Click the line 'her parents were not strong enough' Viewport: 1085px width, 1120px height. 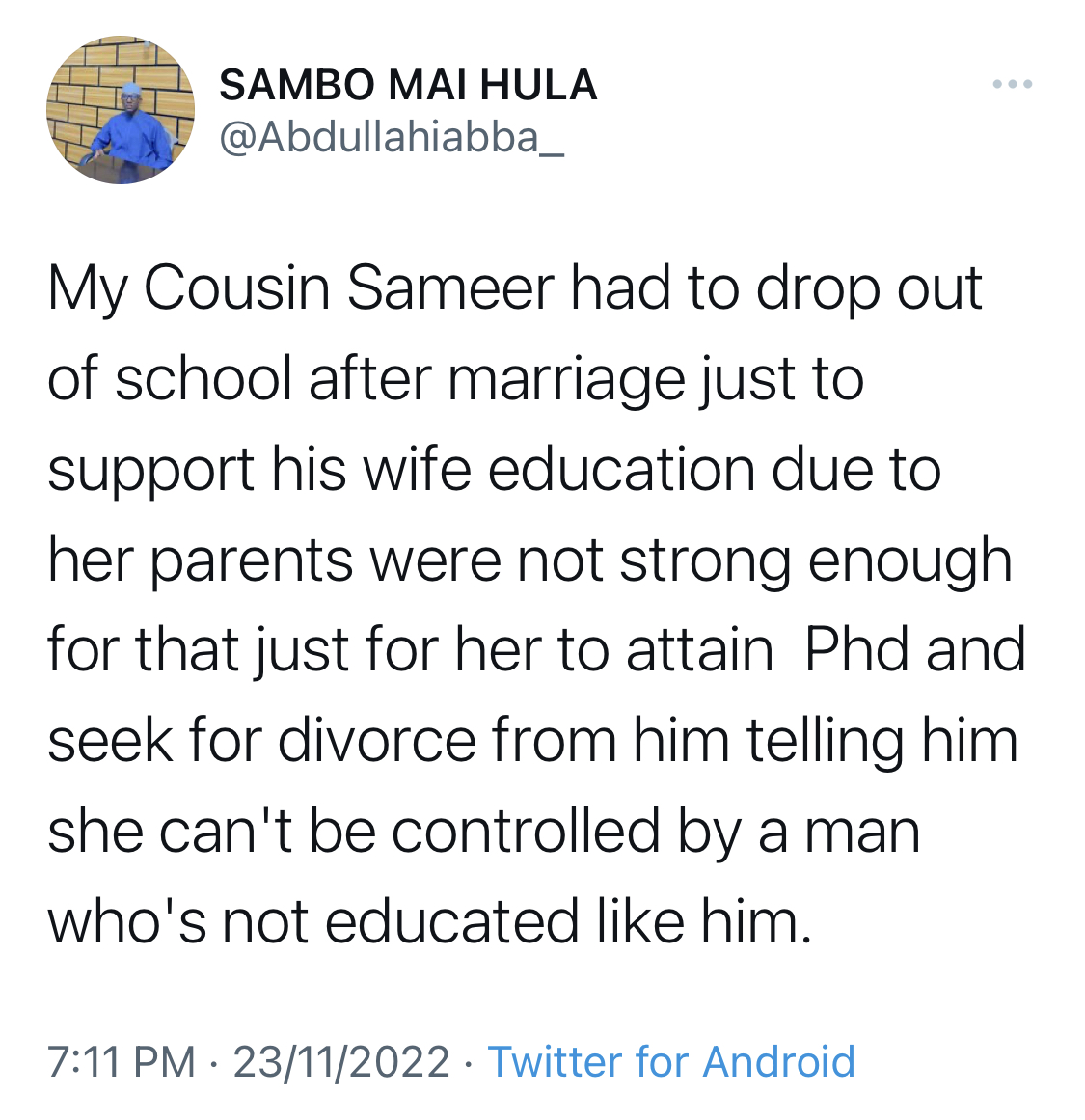pos(530,562)
